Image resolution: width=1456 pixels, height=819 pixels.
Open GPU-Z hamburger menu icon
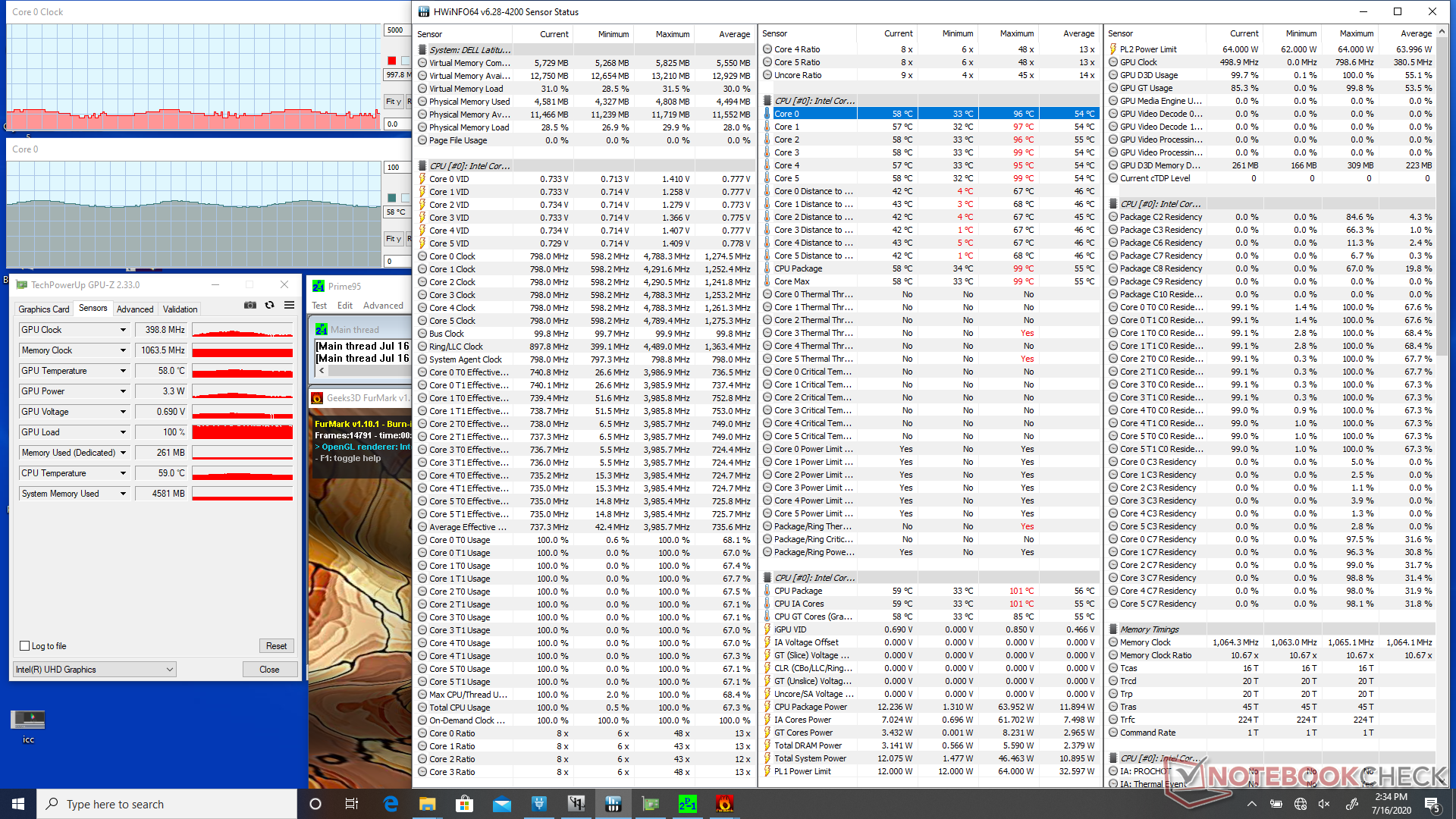(289, 305)
